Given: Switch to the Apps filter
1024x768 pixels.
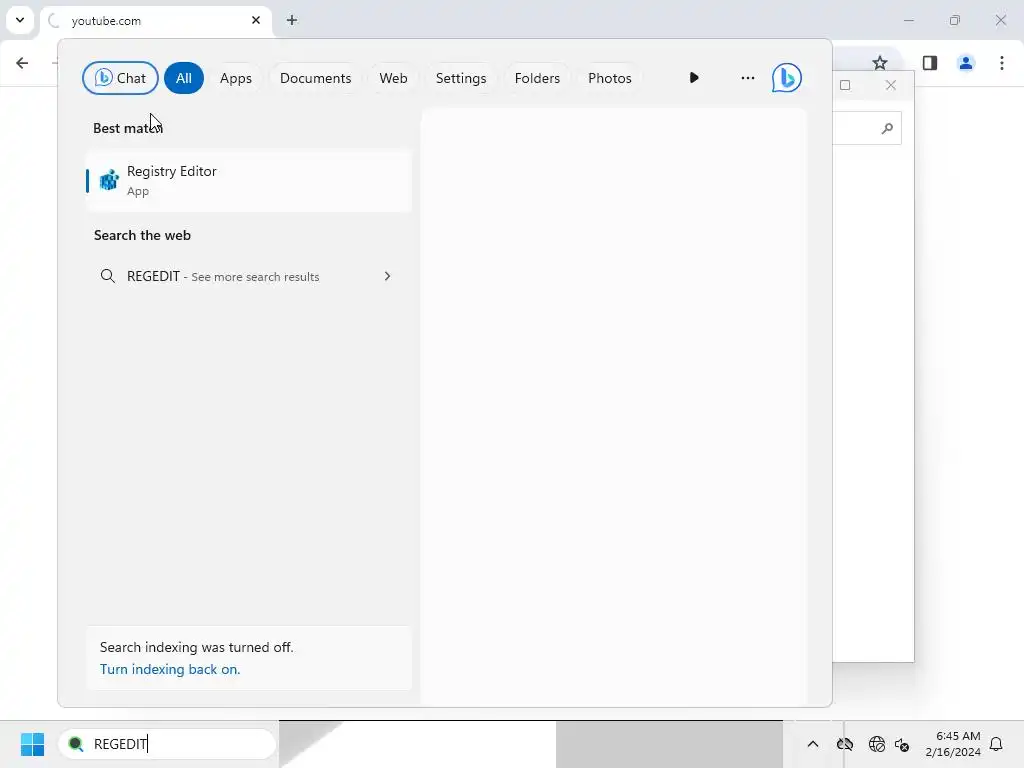Looking at the screenshot, I should (x=236, y=78).
